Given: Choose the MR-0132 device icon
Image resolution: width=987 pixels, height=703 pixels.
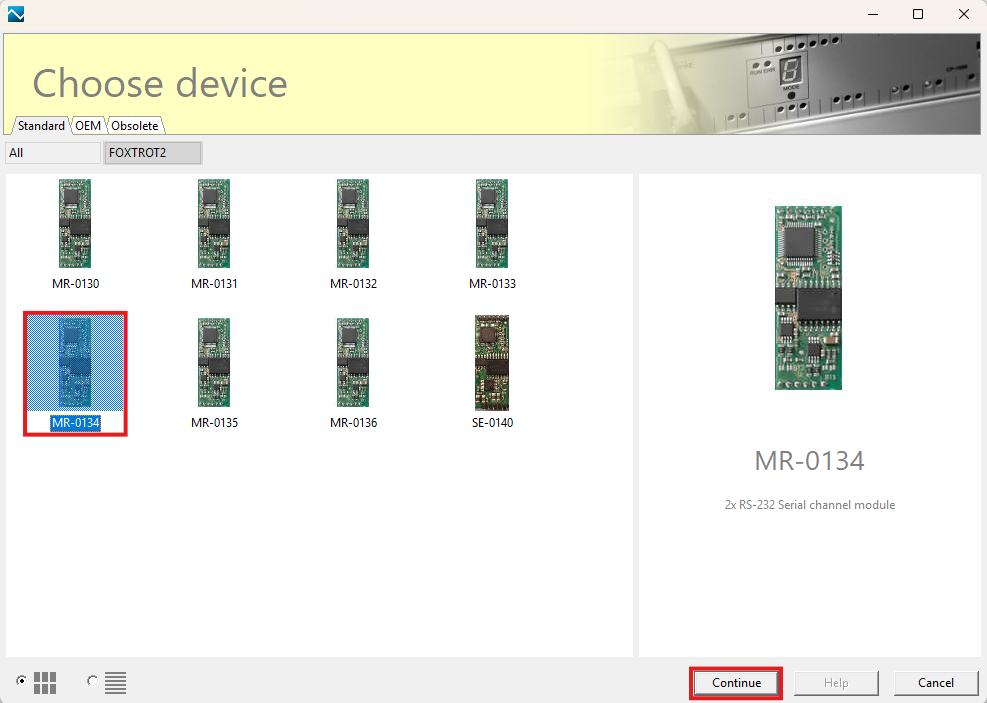Looking at the screenshot, I should tap(353, 223).
